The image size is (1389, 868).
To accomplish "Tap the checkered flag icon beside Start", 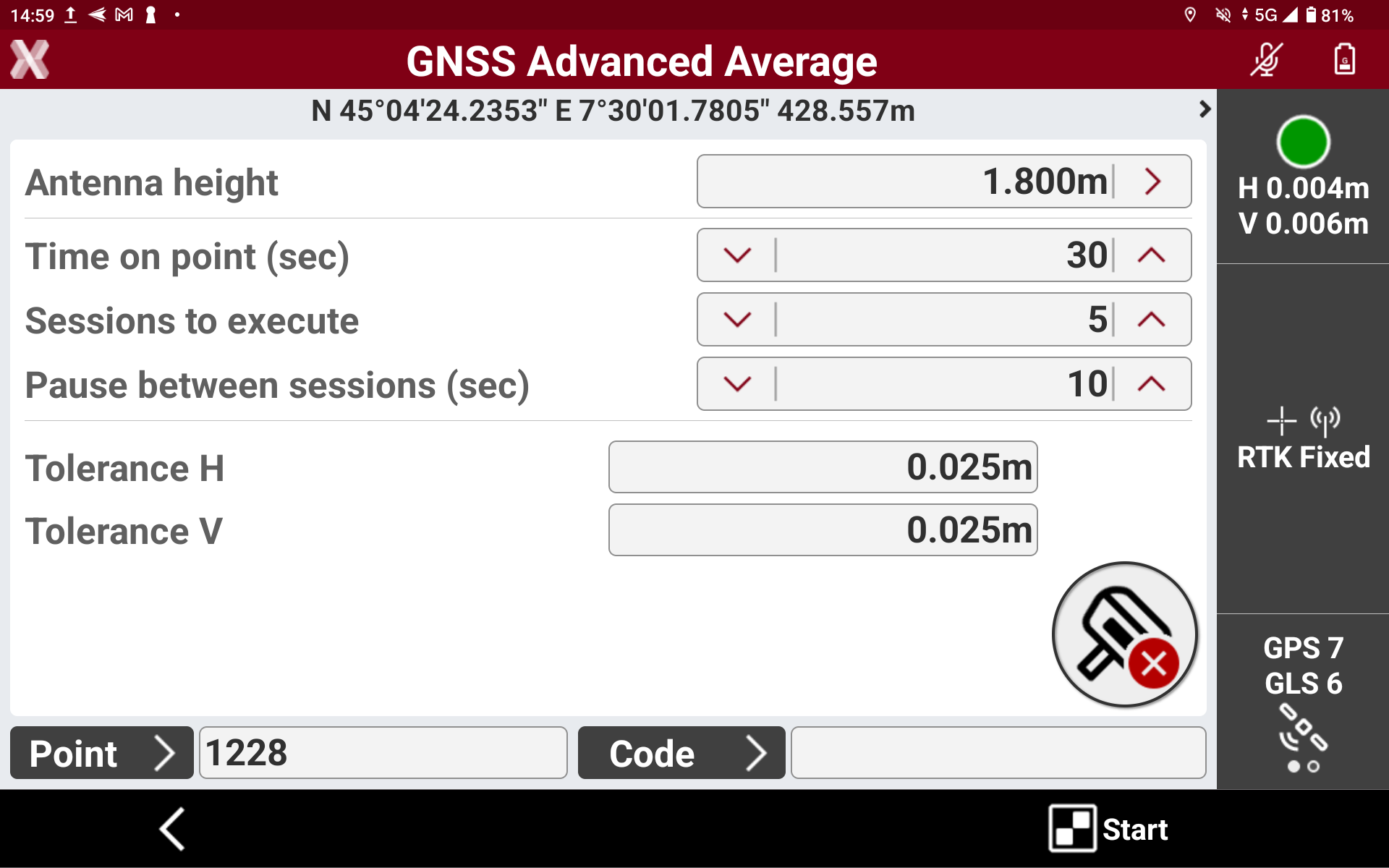I will click(1072, 829).
